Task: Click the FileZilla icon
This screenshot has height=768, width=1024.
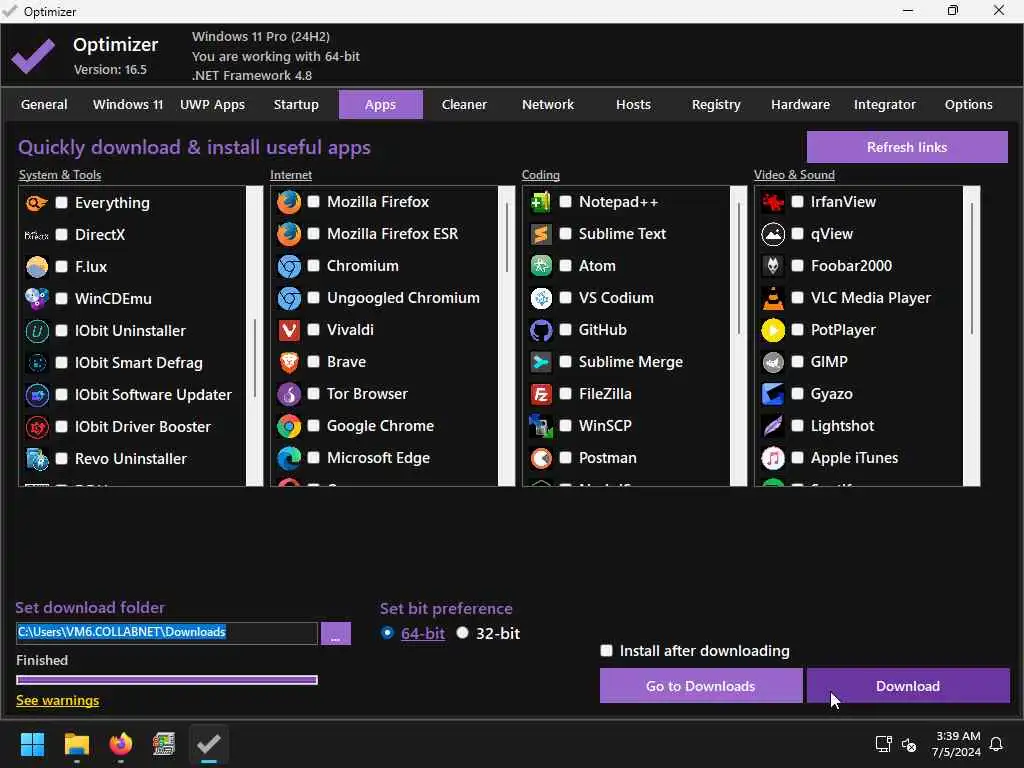Action: [x=541, y=394]
